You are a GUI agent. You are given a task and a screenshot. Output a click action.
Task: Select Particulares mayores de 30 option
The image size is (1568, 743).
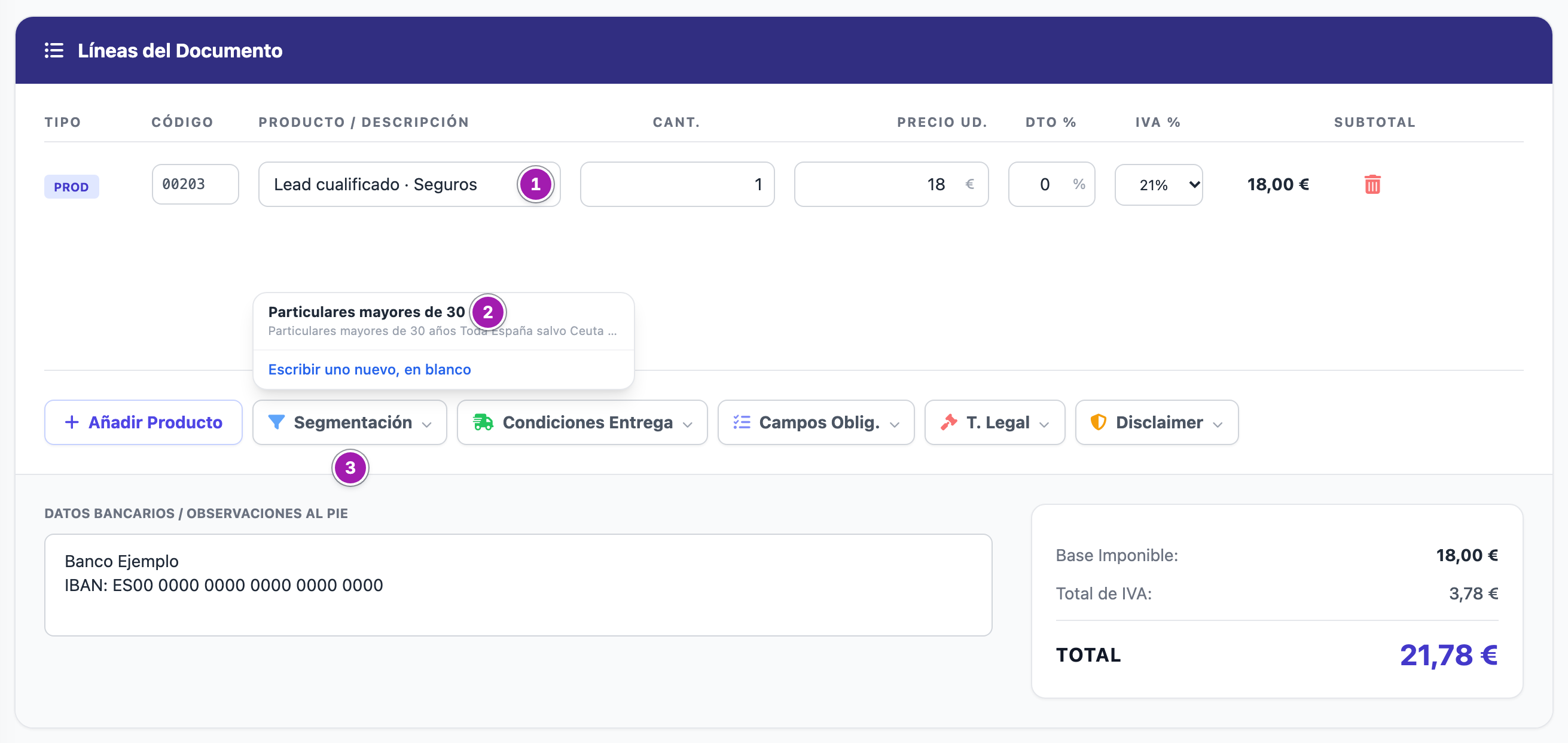443,321
